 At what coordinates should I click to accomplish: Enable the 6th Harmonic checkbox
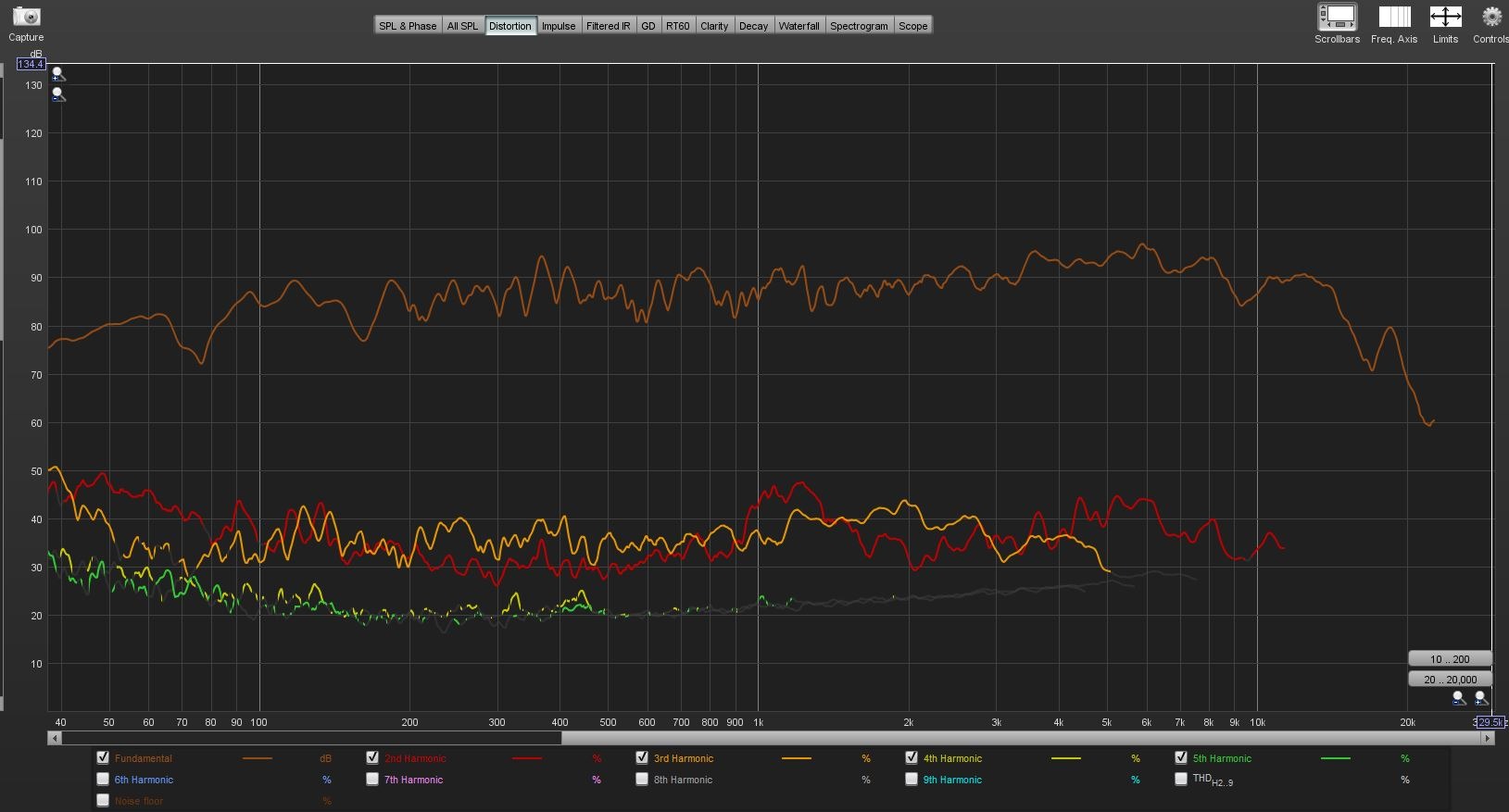tap(103, 779)
